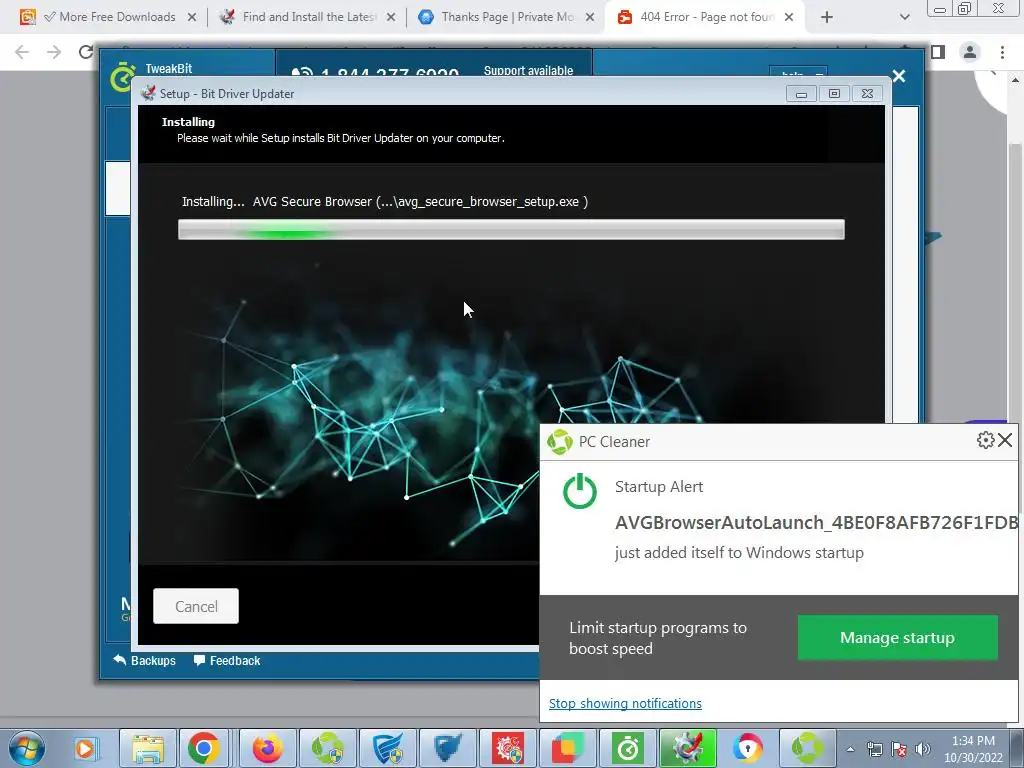The width and height of the screenshot is (1024, 768).
Task: Click the clock showing 1:34 PM
Action: [973, 741]
